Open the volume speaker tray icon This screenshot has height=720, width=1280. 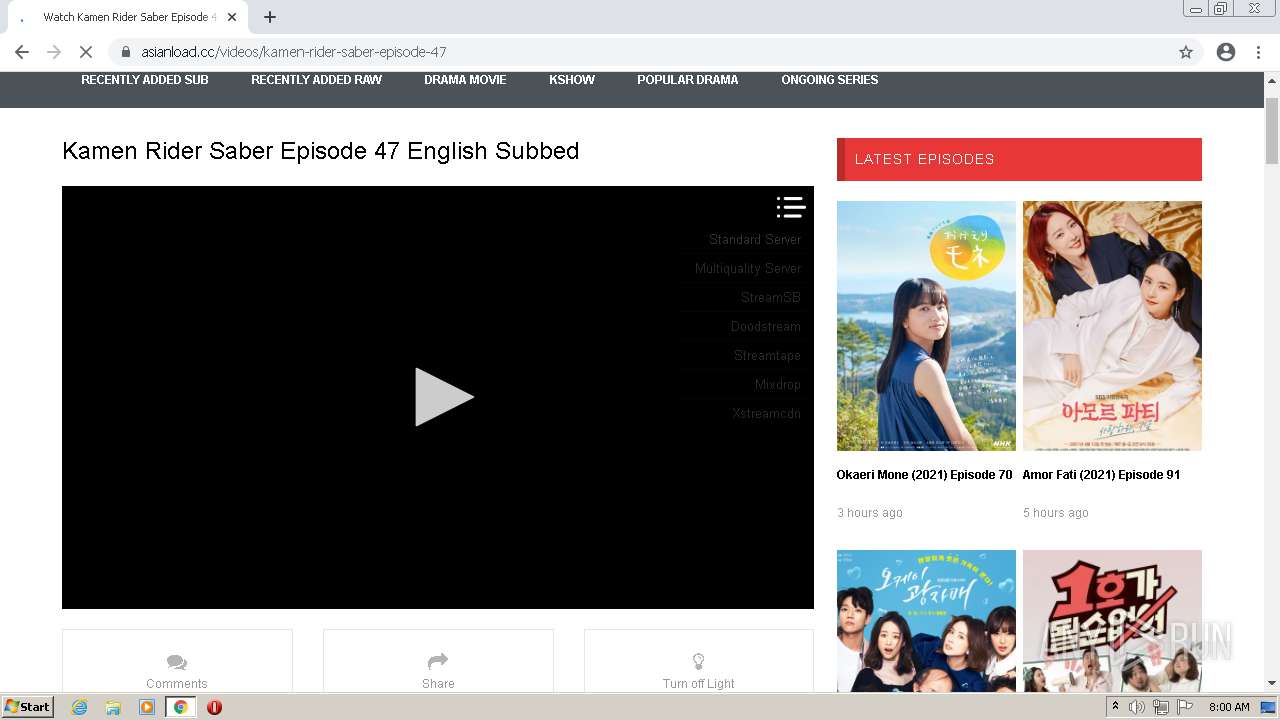click(1137, 707)
